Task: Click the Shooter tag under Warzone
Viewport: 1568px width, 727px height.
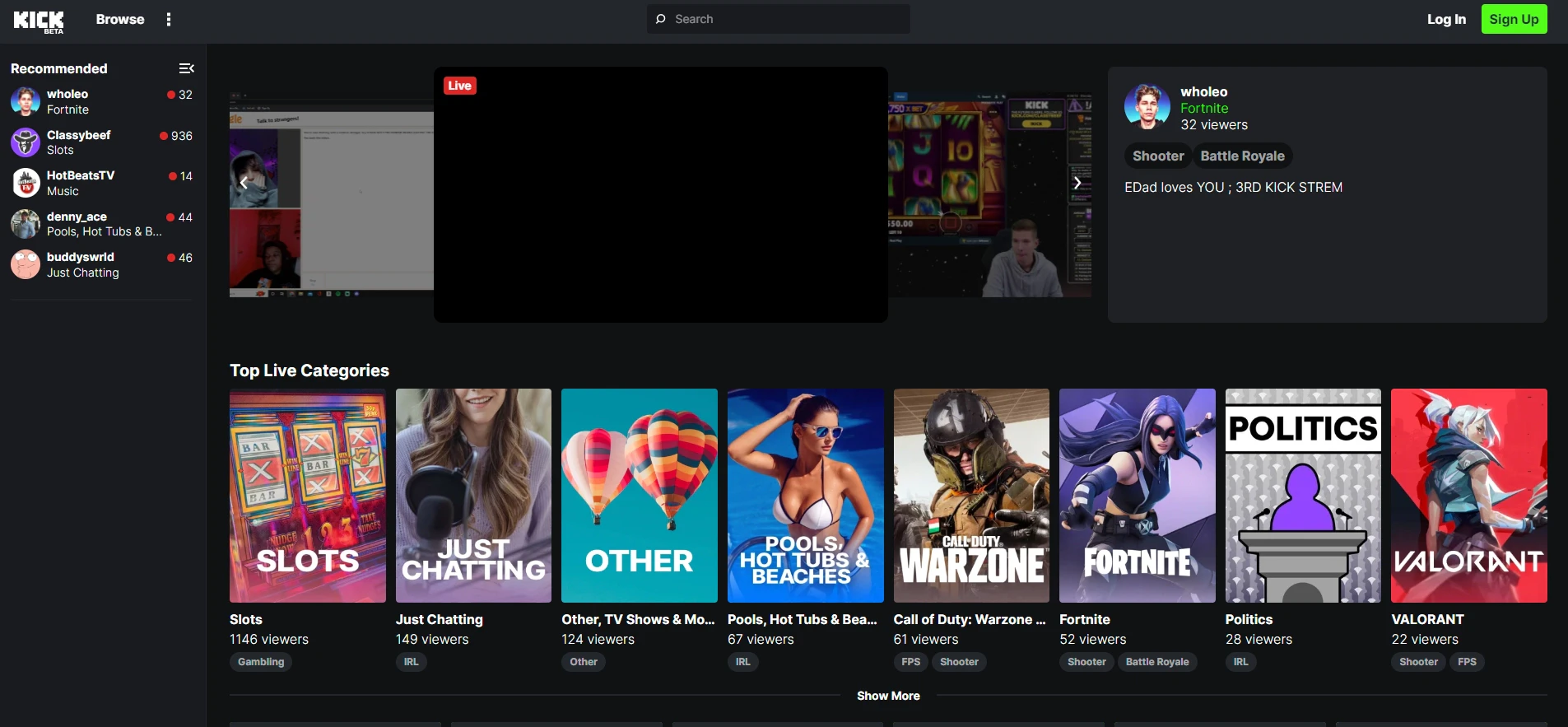Action: coord(960,662)
